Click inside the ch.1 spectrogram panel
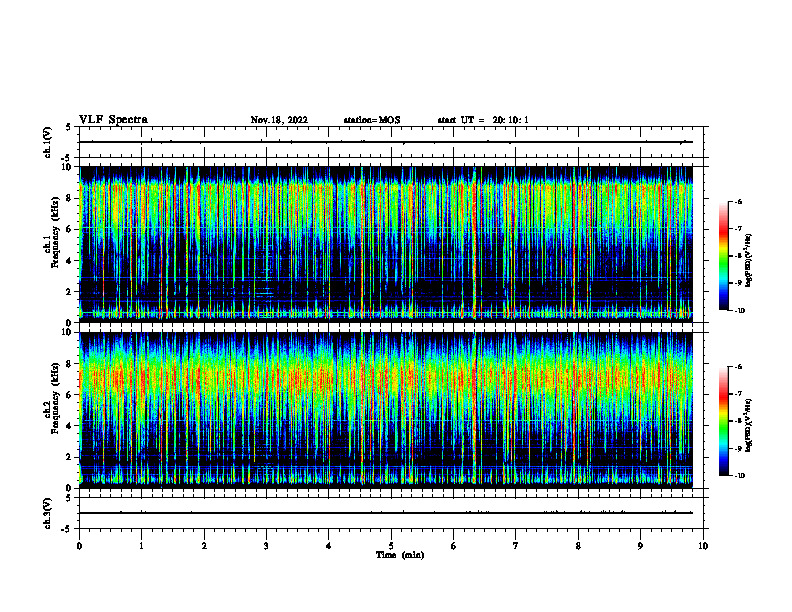Screen dimensions: 792x612 click(x=391, y=244)
